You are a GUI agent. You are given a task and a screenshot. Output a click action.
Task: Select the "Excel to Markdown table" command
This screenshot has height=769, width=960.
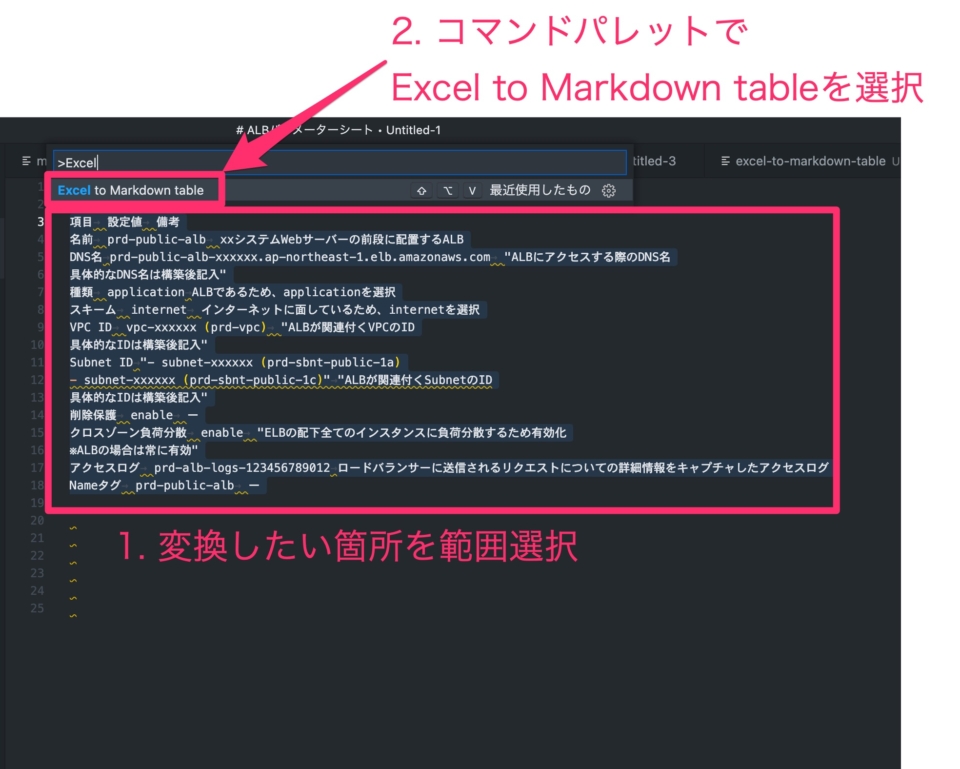[x=133, y=189]
